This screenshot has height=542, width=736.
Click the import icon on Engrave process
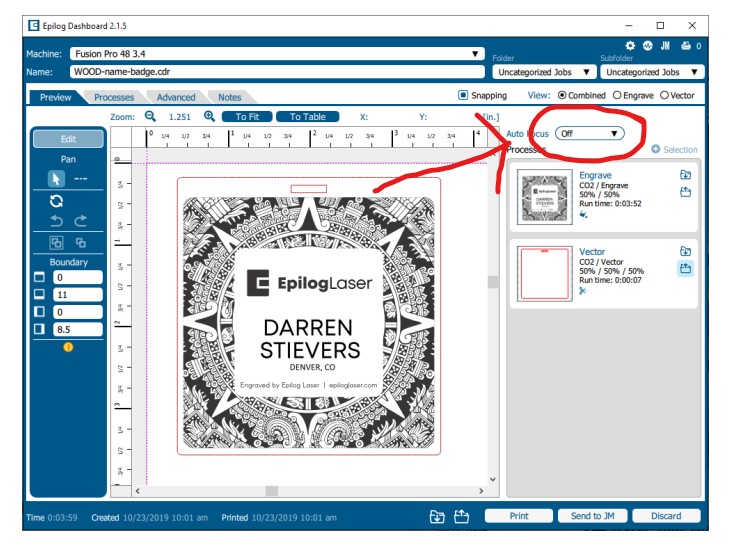[686, 175]
